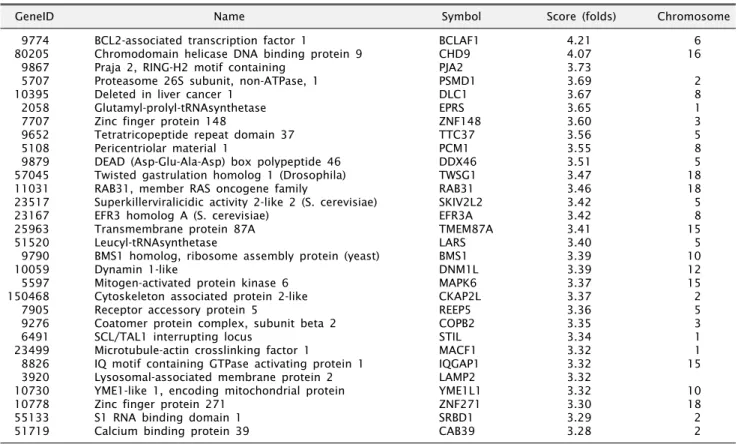Click the symbol TWSG1

(x=457, y=175)
